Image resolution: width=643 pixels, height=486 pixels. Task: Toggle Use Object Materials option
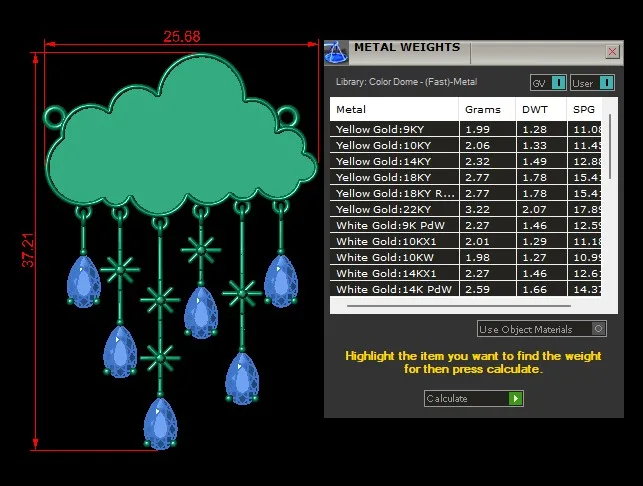(x=542, y=329)
